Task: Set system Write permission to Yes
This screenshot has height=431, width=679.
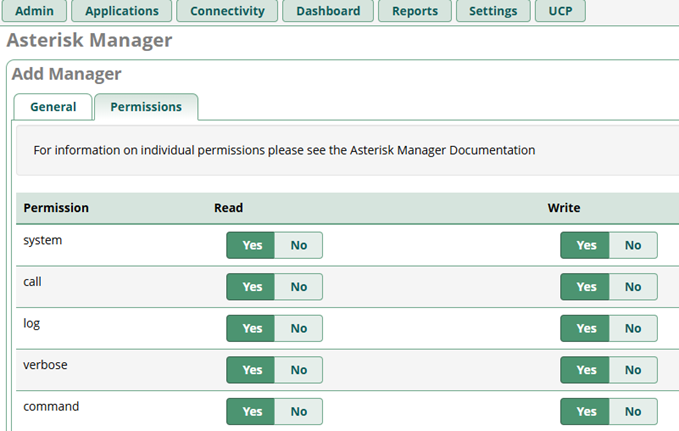Action: pos(585,245)
